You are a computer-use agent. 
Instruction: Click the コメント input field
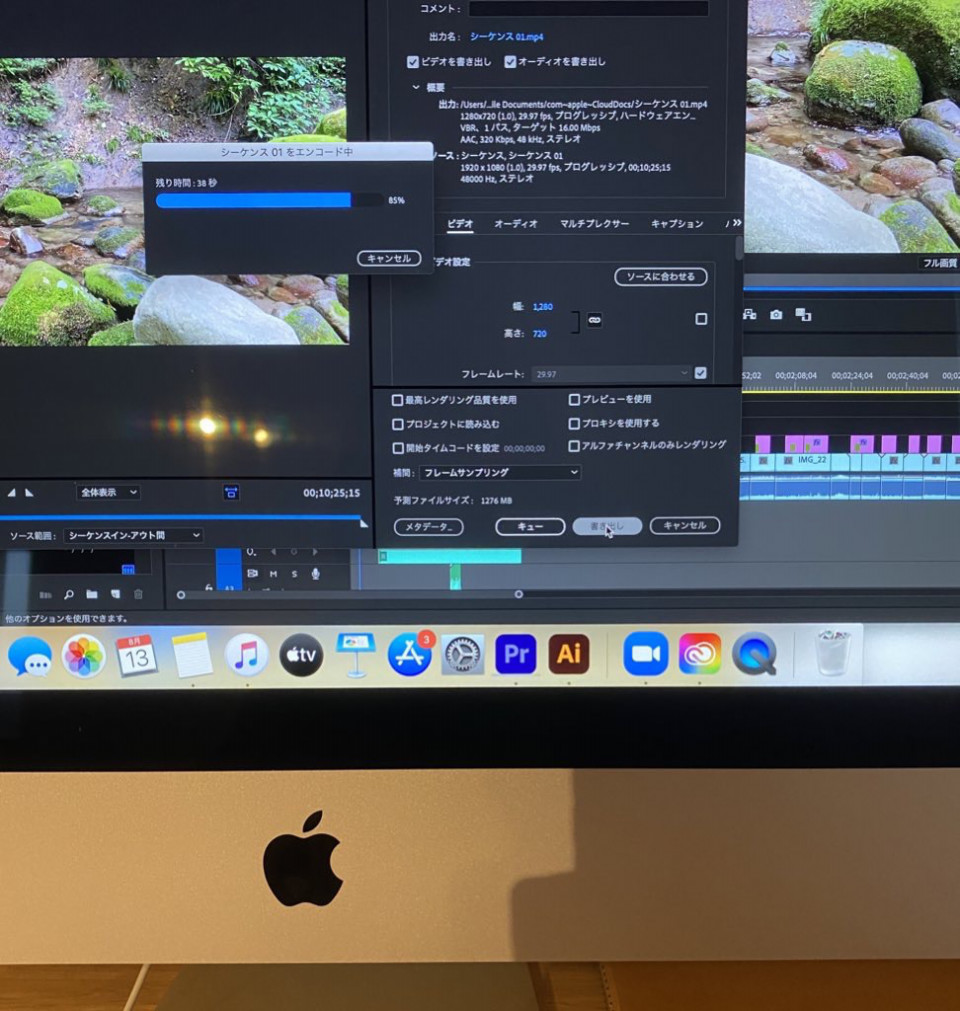[588, 8]
